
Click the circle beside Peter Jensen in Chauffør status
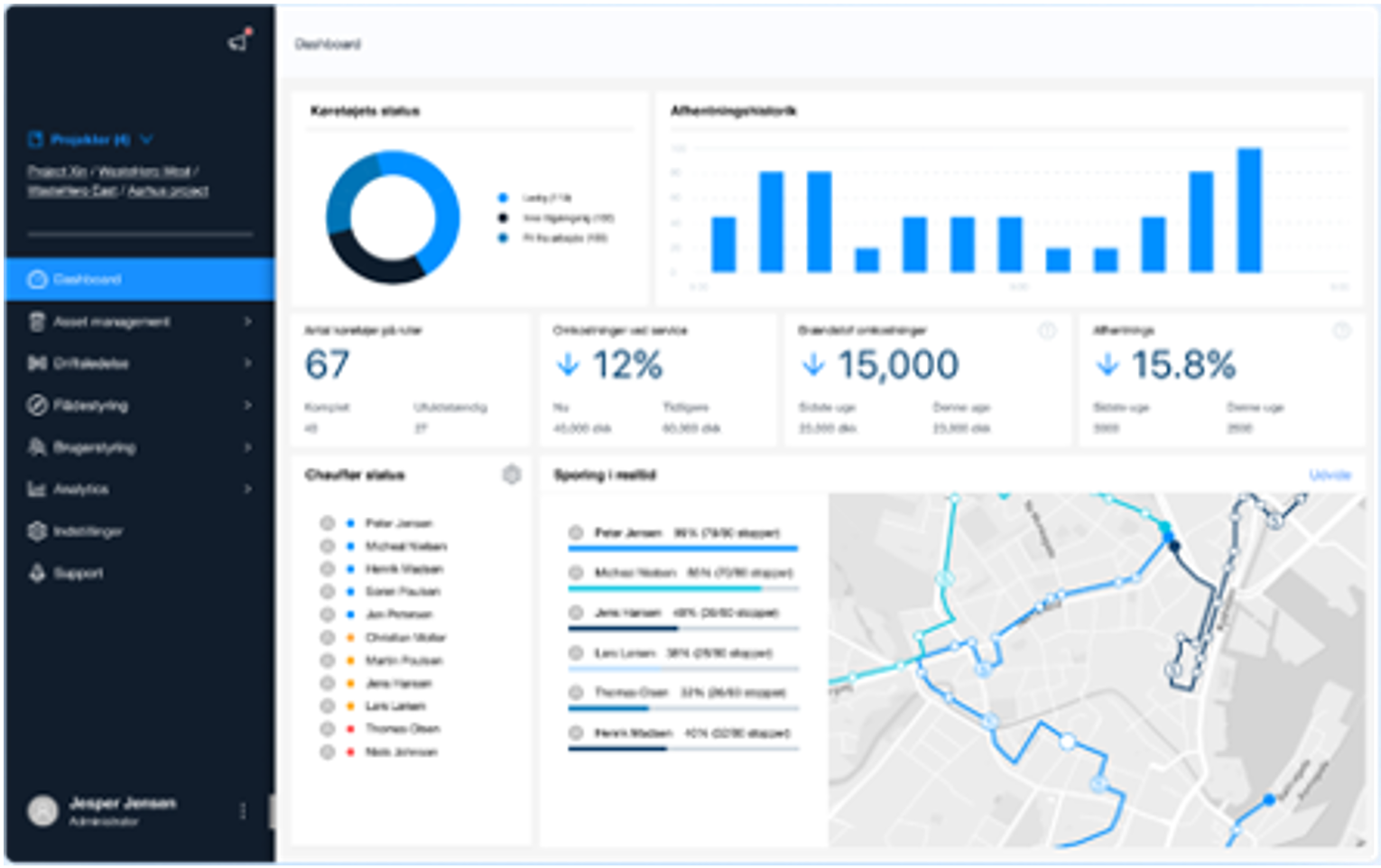328,523
